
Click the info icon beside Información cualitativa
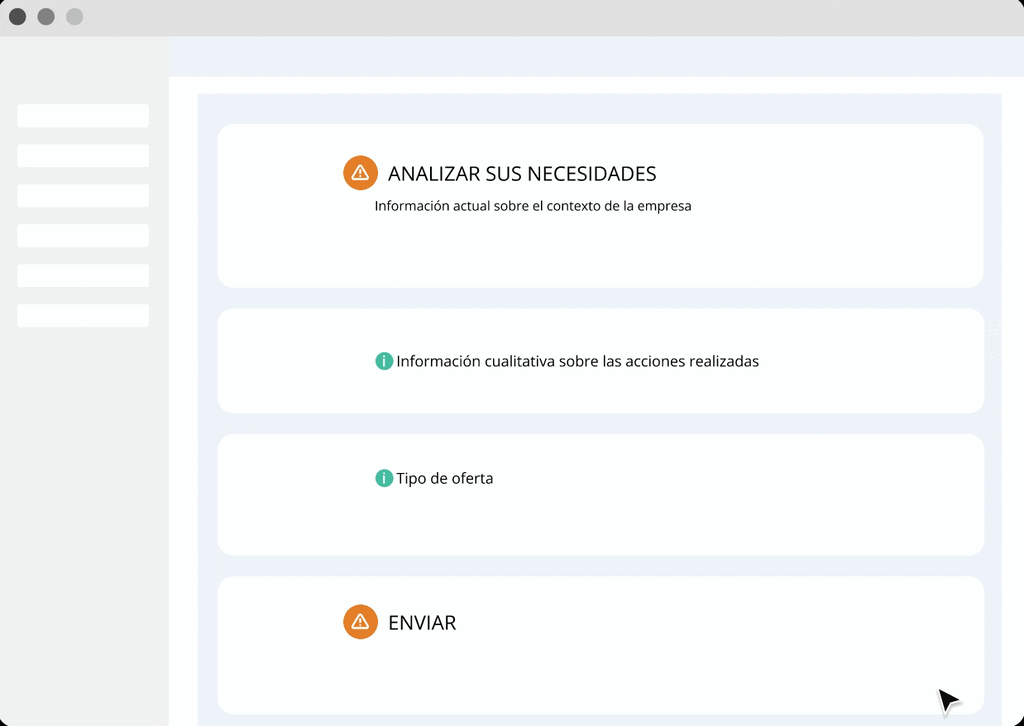[x=384, y=360]
